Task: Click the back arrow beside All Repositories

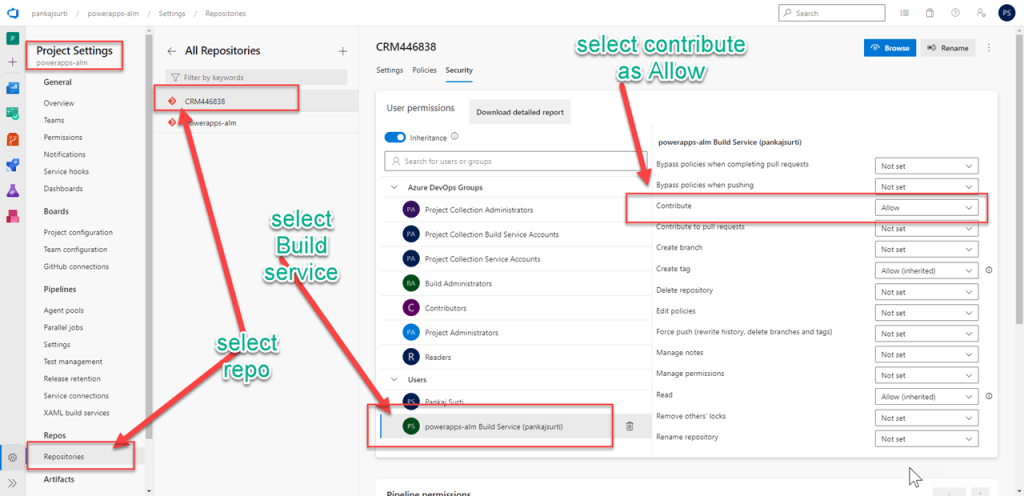Action: click(x=171, y=50)
